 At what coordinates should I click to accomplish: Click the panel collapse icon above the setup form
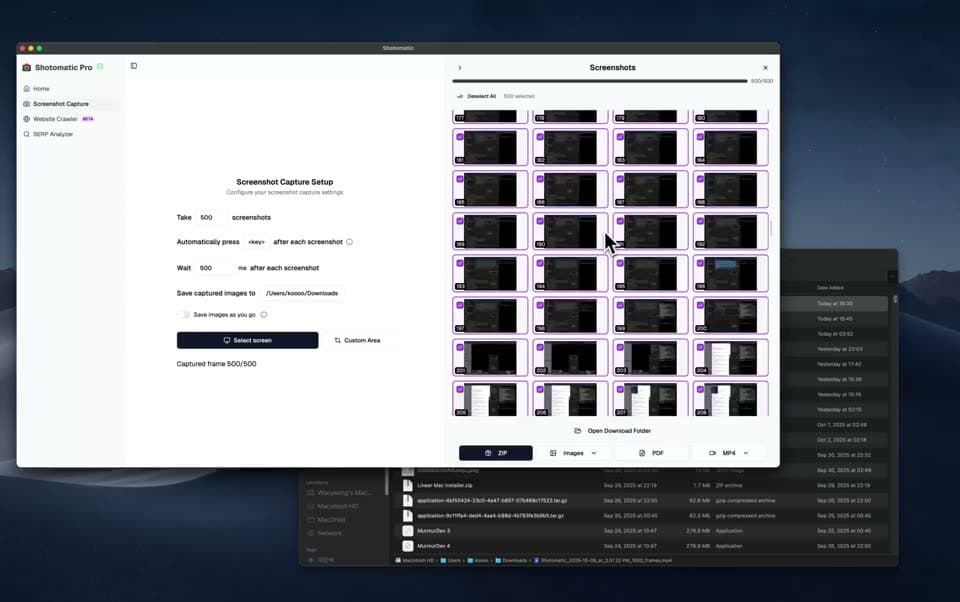point(134,64)
